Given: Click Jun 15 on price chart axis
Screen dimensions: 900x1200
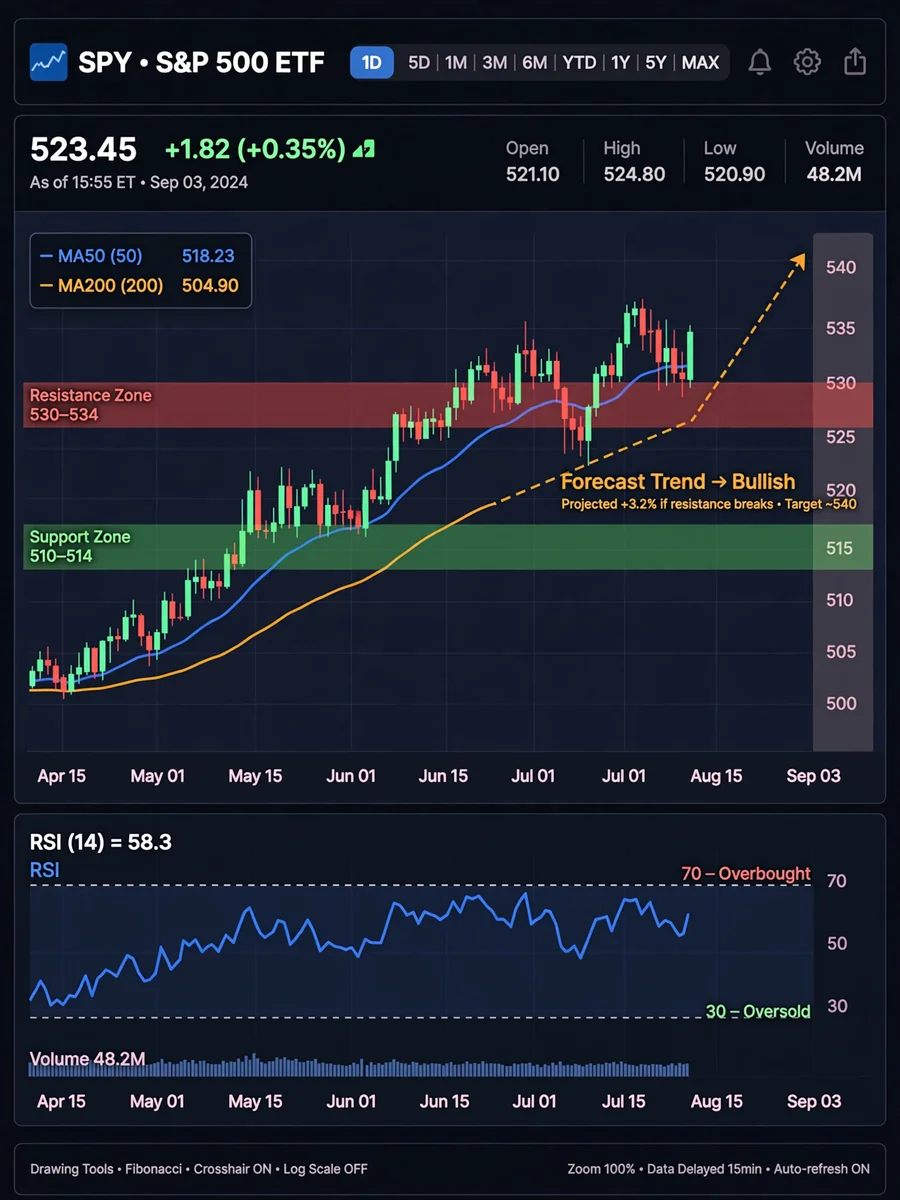Looking at the screenshot, I should [x=443, y=776].
